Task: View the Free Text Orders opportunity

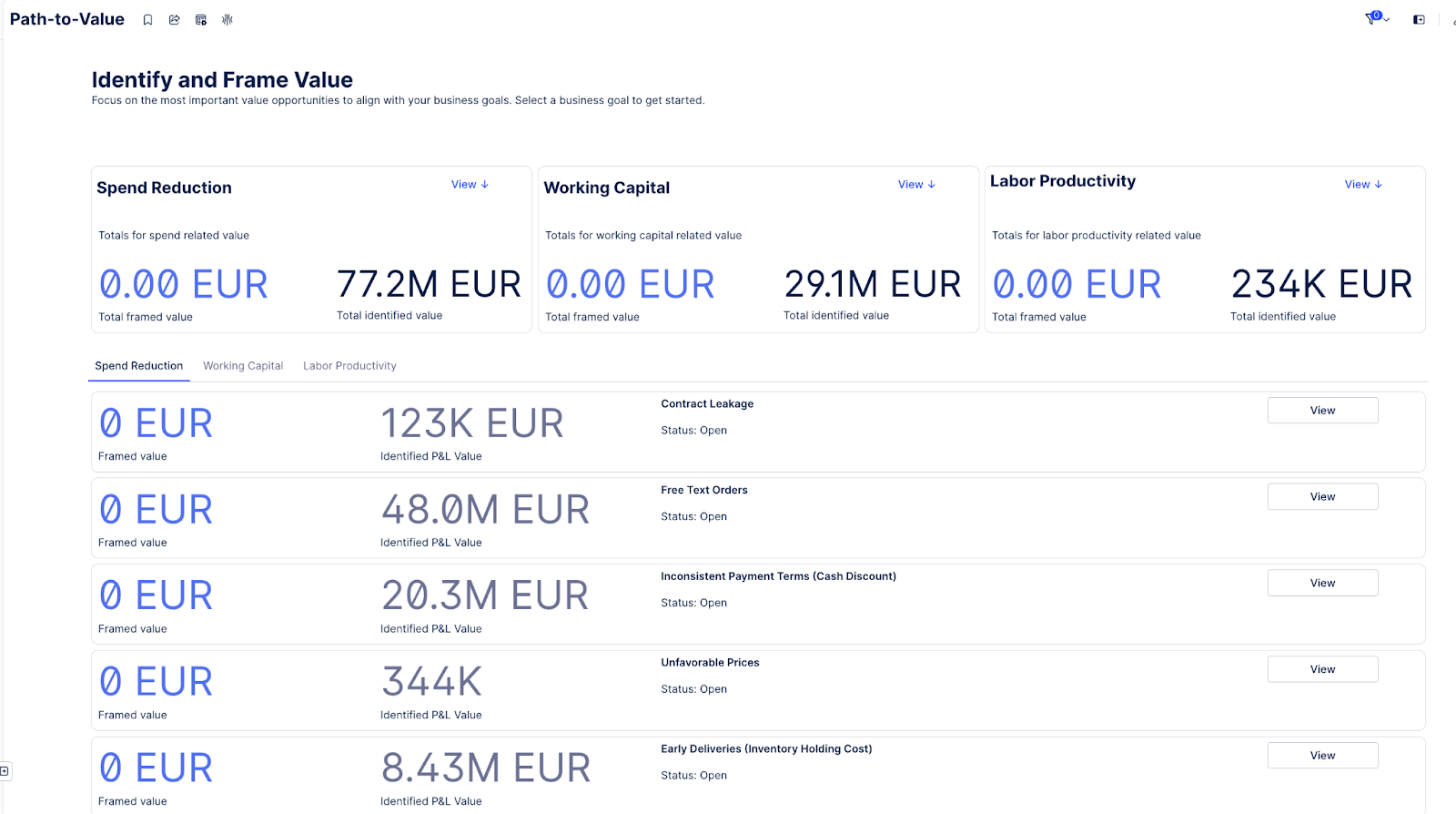Action: pyautogui.click(x=1322, y=497)
